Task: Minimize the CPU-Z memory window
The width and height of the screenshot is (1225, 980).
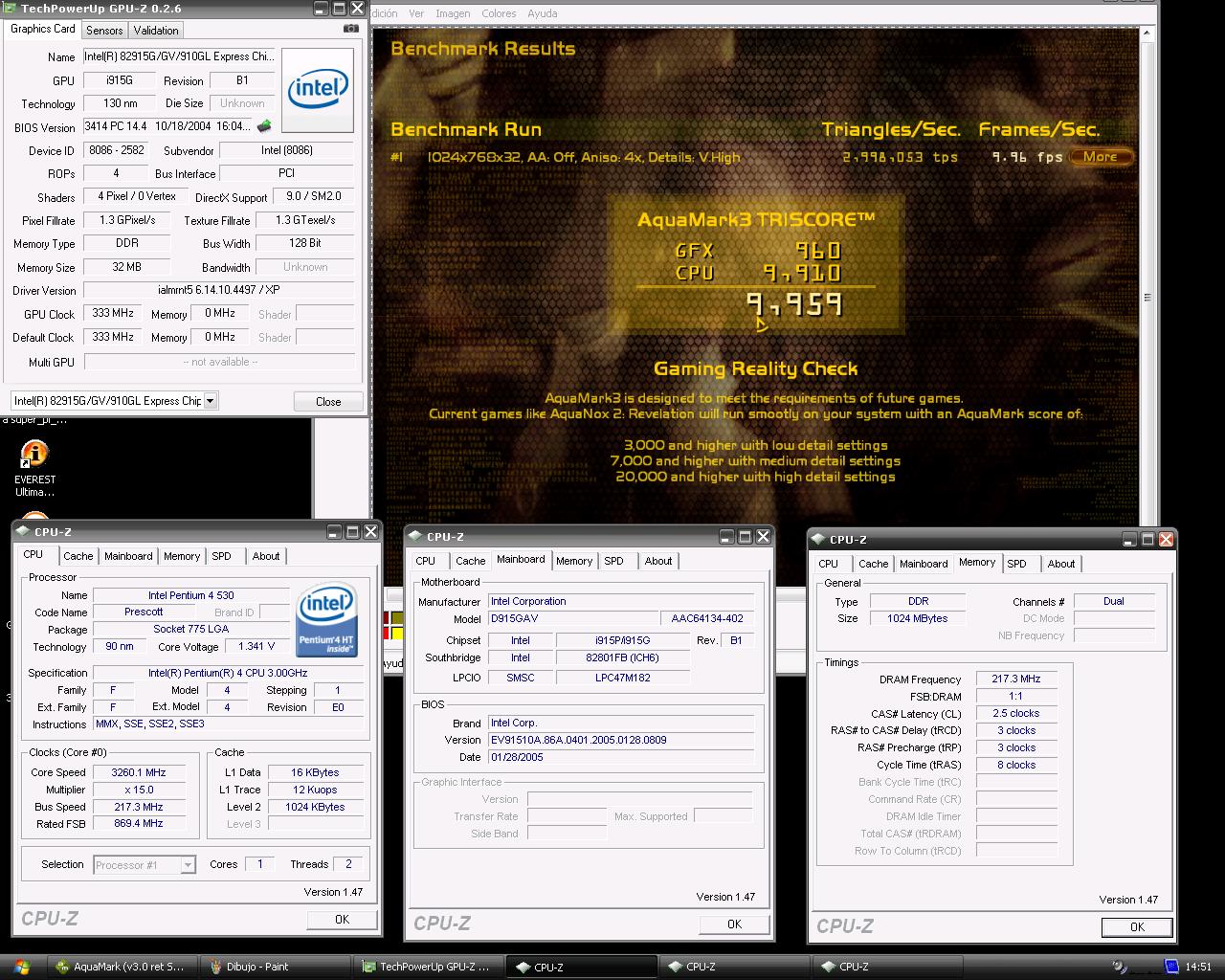Action: 1129,540
